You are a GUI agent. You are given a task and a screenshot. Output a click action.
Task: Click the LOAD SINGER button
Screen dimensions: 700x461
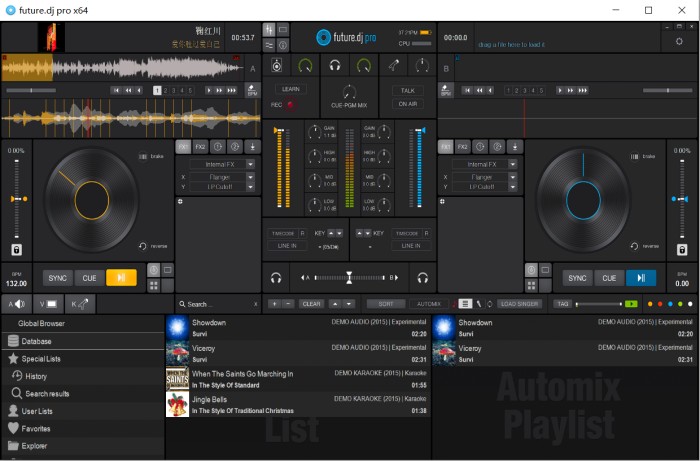point(519,304)
